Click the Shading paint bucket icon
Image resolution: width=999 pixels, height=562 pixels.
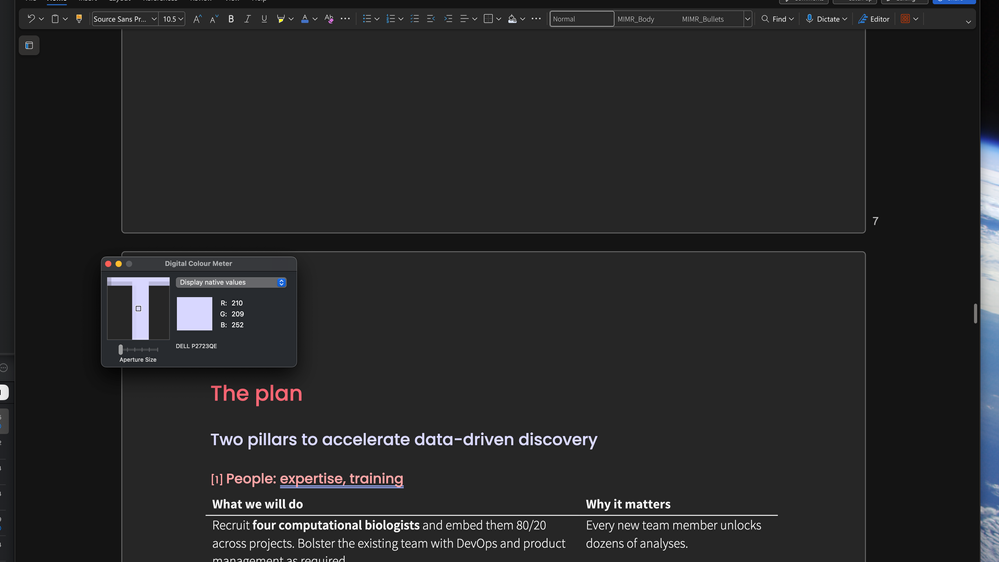[512, 19]
